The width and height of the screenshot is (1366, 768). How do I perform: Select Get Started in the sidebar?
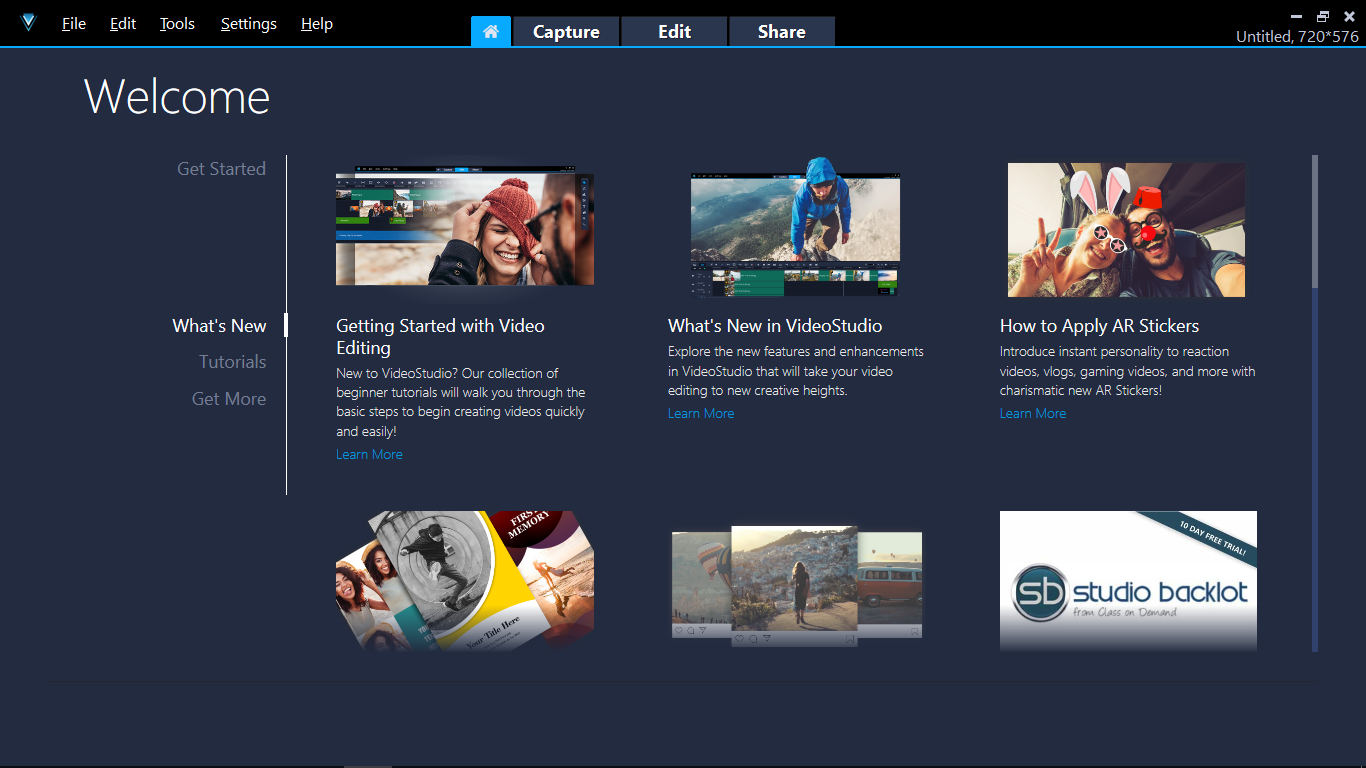pos(221,169)
